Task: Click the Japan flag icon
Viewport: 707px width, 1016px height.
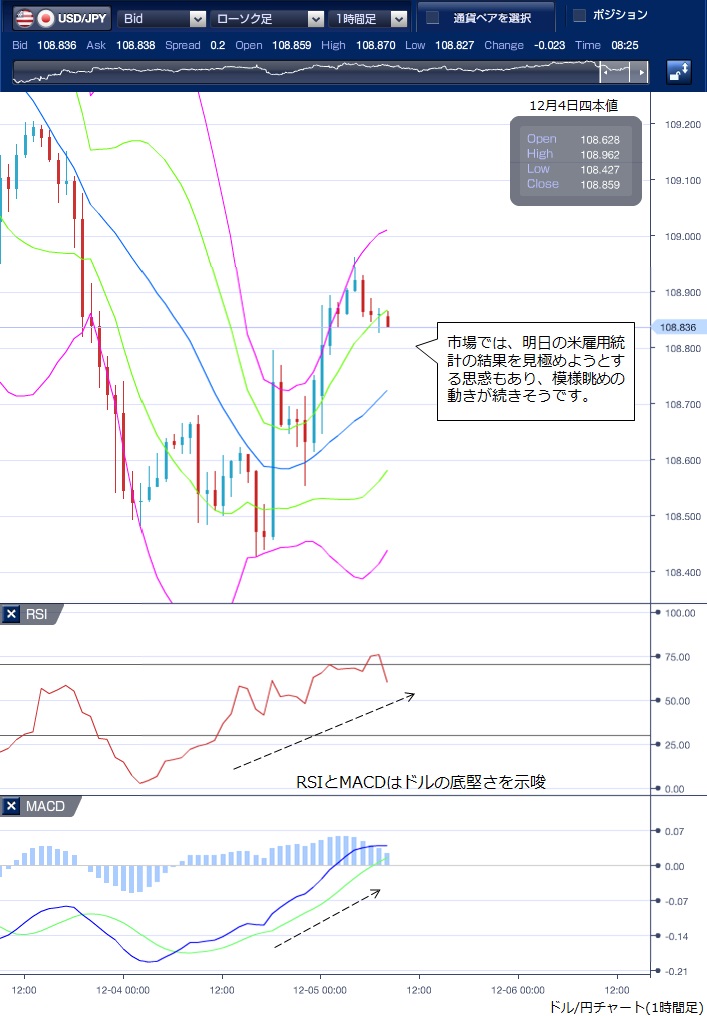Action: [45, 18]
